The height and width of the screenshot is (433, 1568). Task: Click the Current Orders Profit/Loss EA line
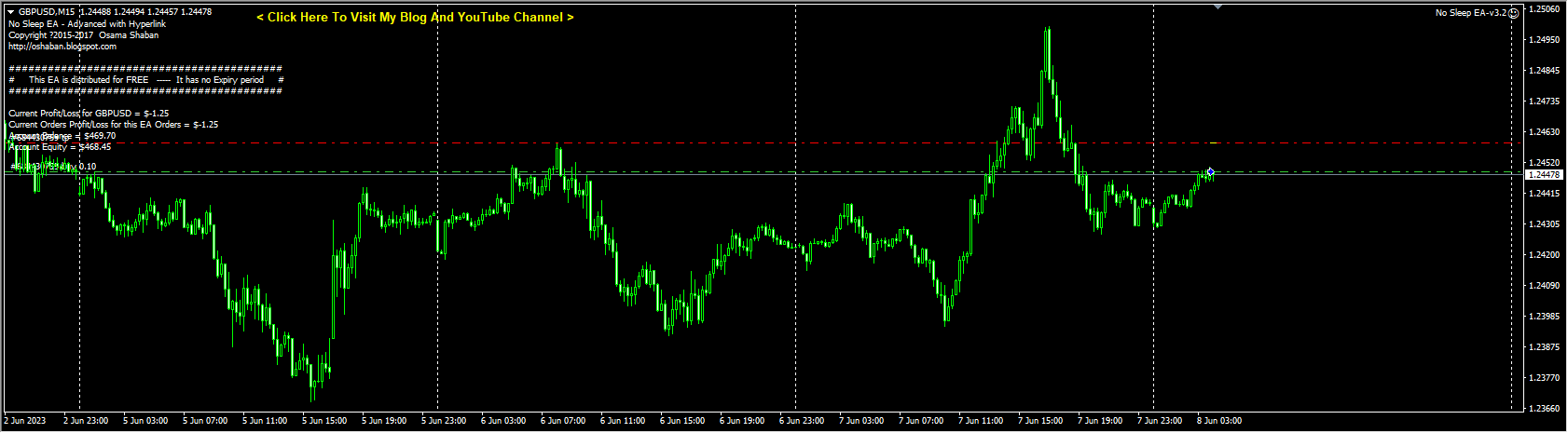click(x=114, y=125)
